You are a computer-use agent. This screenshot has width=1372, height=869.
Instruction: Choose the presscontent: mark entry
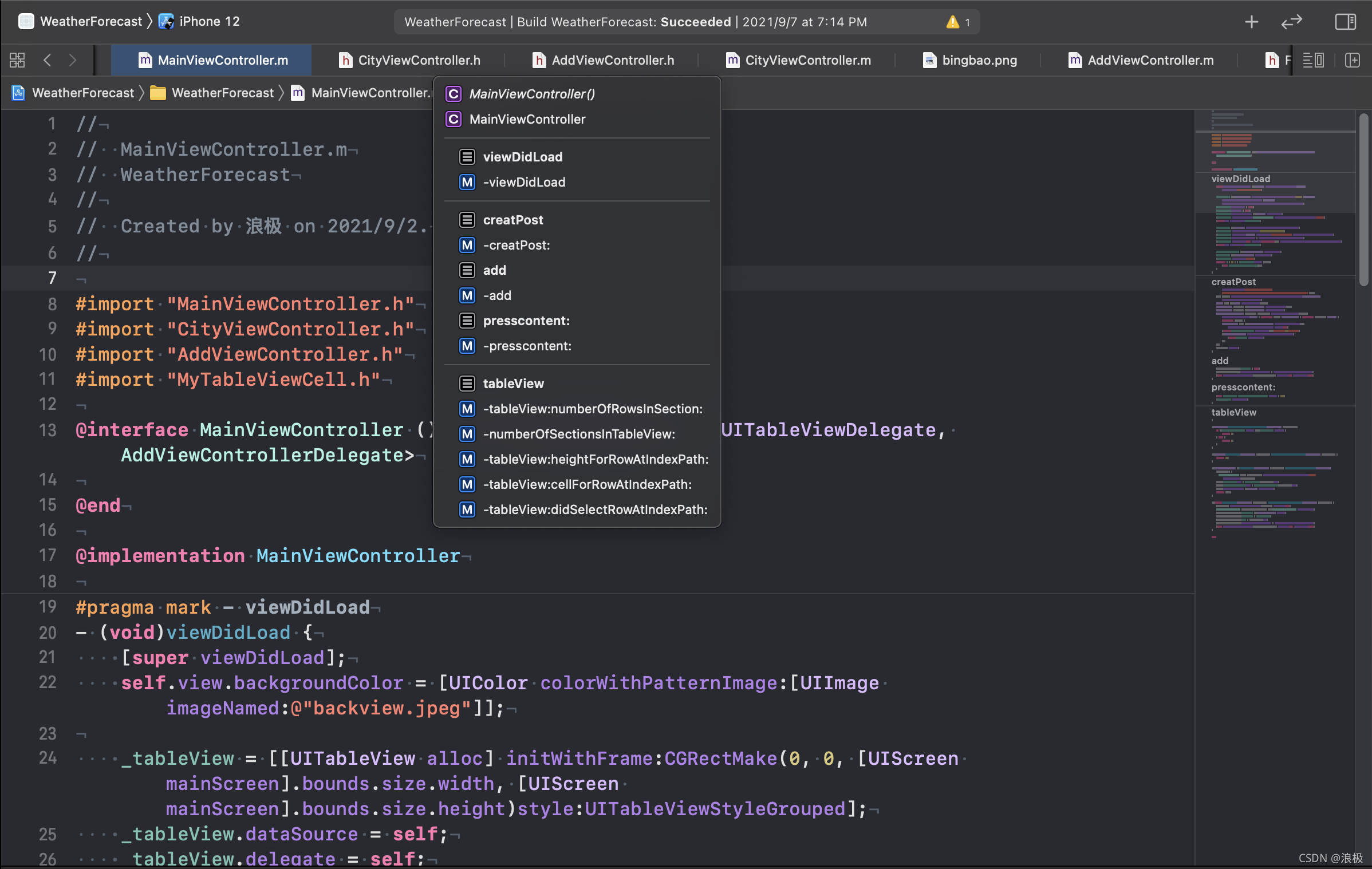[x=526, y=321]
